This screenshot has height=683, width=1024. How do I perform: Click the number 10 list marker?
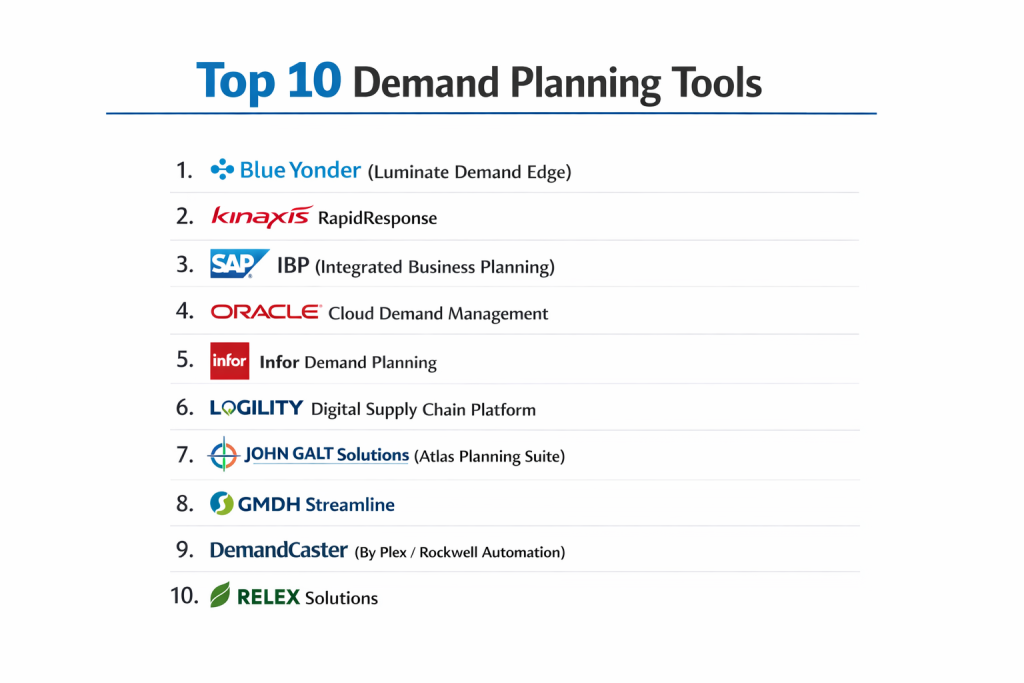(184, 596)
